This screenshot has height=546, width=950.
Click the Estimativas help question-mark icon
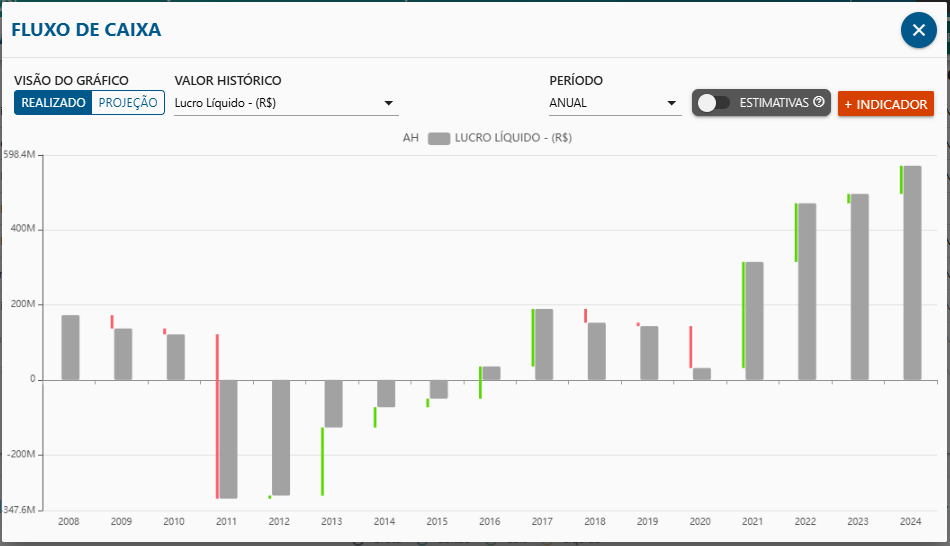pyautogui.click(x=819, y=102)
